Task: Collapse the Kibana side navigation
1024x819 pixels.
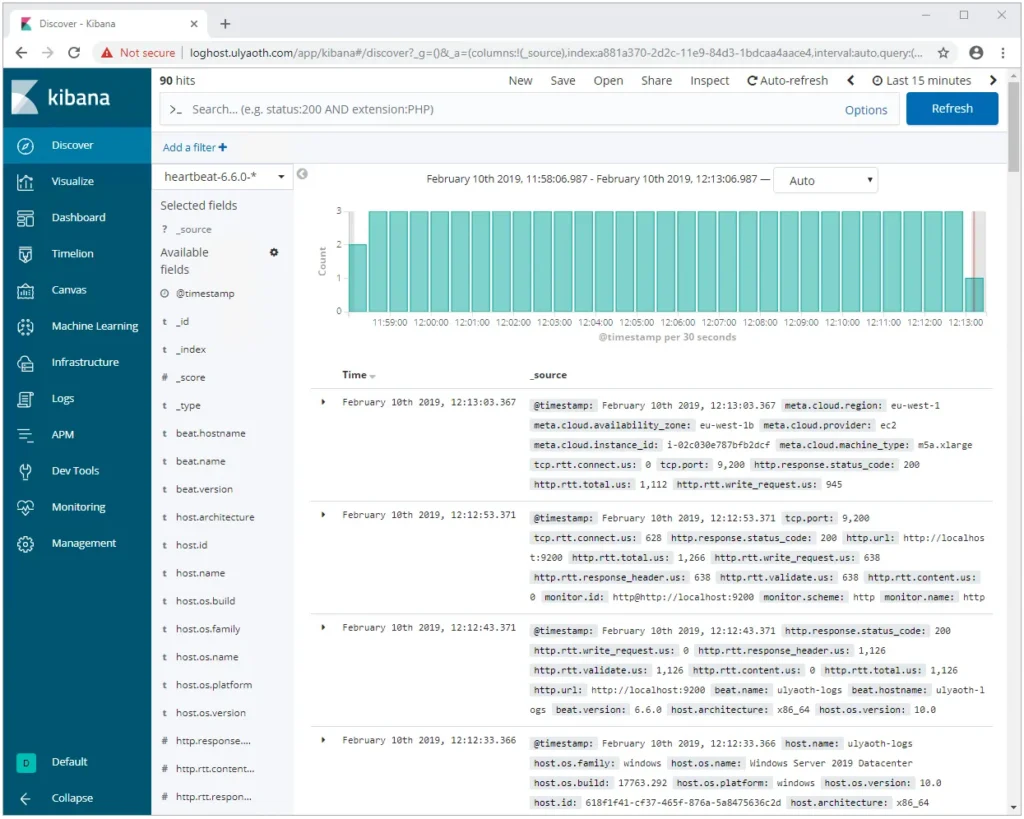Action: pyautogui.click(x=71, y=798)
